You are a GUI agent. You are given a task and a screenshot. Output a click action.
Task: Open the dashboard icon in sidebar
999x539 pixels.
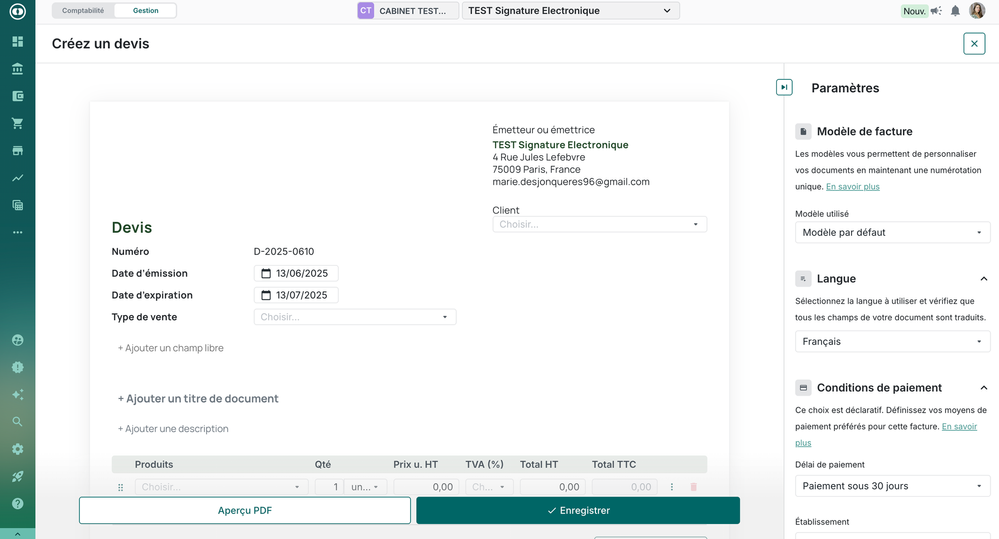tap(17, 42)
